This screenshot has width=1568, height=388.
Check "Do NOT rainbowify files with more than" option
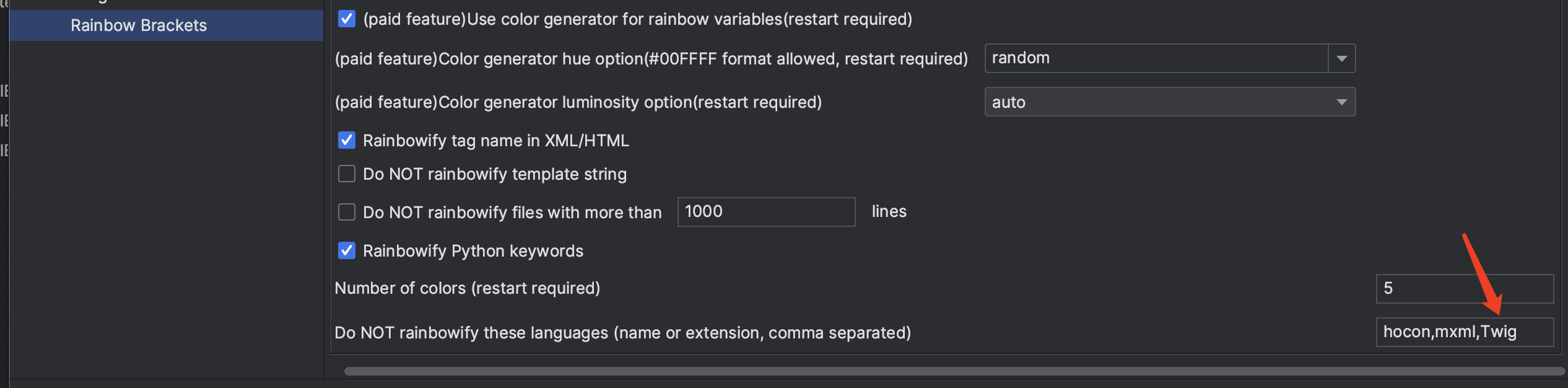tap(346, 212)
